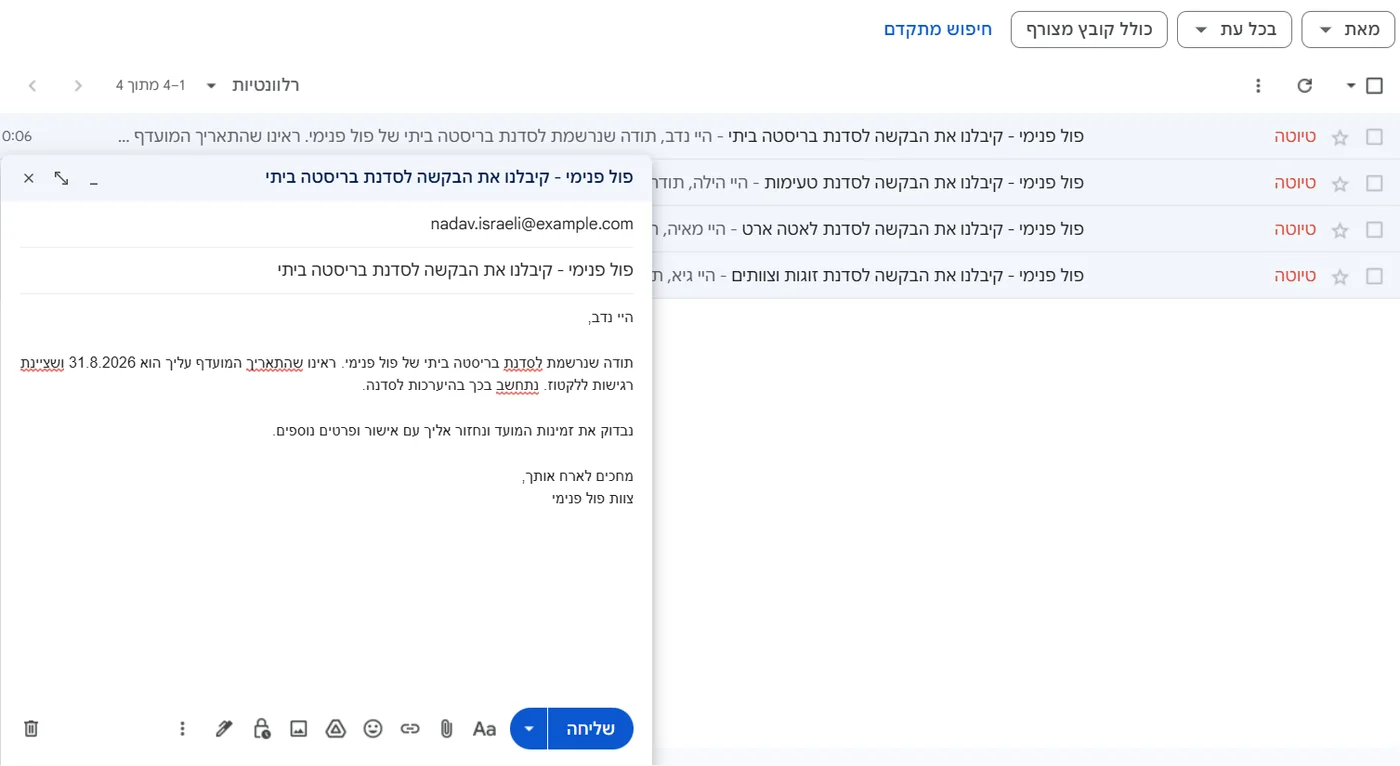This screenshot has height=766, width=1400.
Task: Open send options arrow beside שליחה
Action: point(529,729)
